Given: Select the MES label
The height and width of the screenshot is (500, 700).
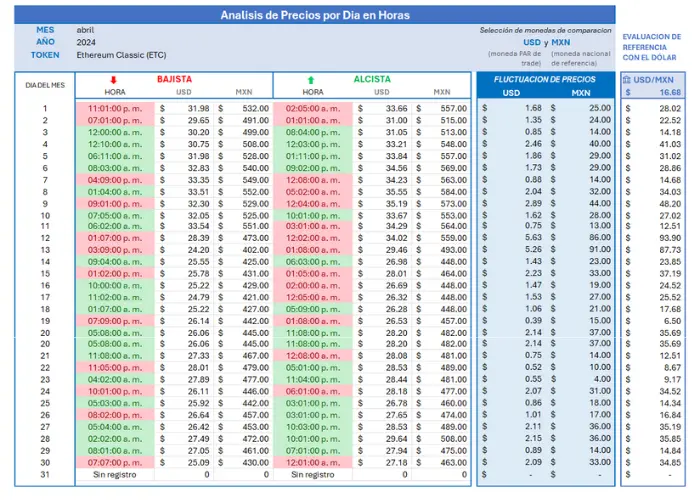Looking at the screenshot, I should [45, 30].
